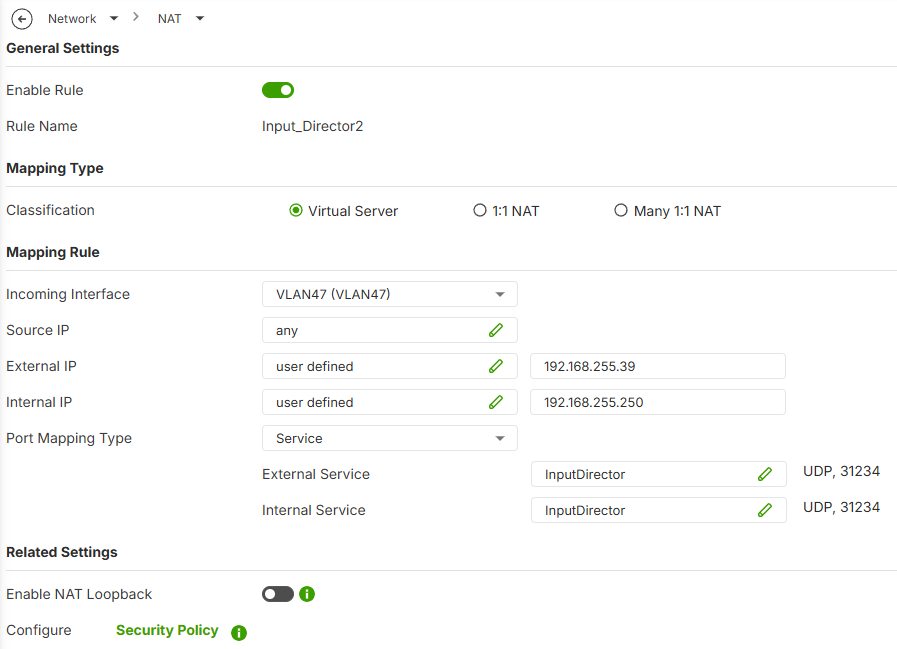The height and width of the screenshot is (649, 897).
Task: Click the Rule Name value Input_Director2
Action: 312,126
